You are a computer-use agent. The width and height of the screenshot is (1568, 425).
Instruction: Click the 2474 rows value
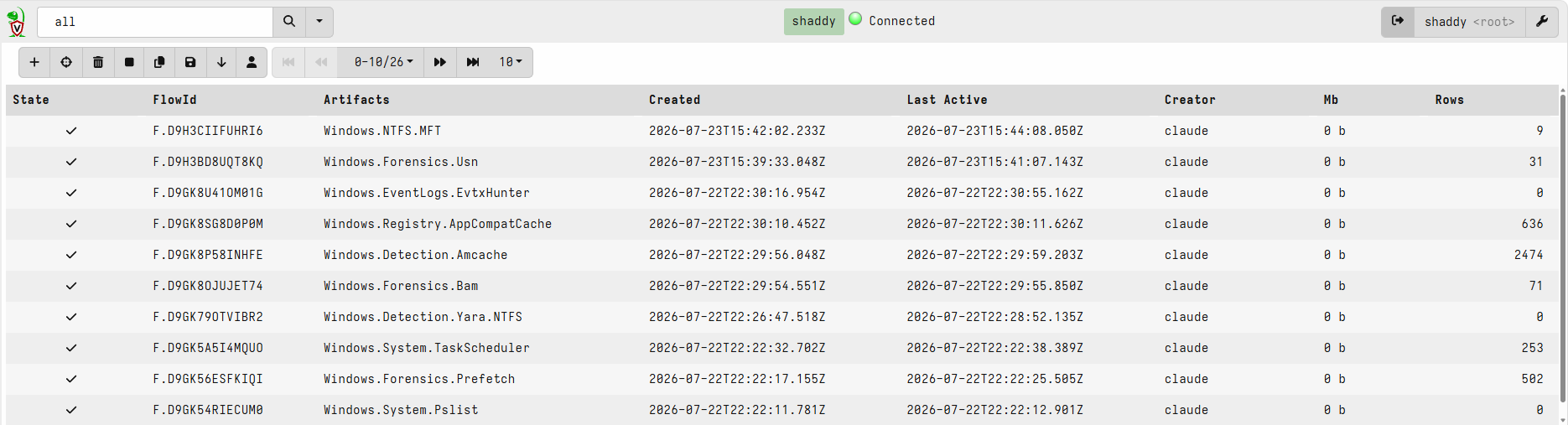(1529, 255)
